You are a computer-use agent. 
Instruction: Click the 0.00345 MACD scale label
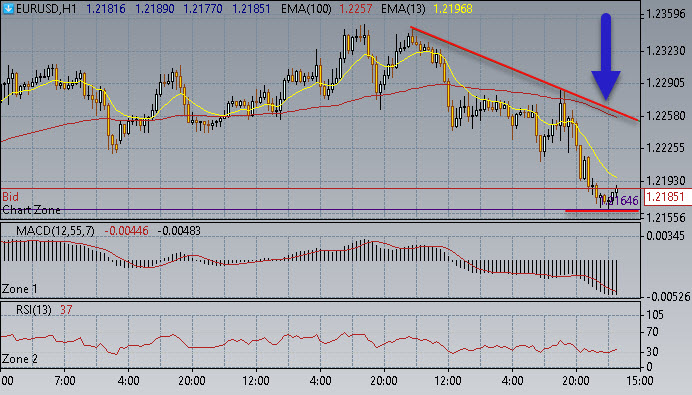(x=666, y=236)
